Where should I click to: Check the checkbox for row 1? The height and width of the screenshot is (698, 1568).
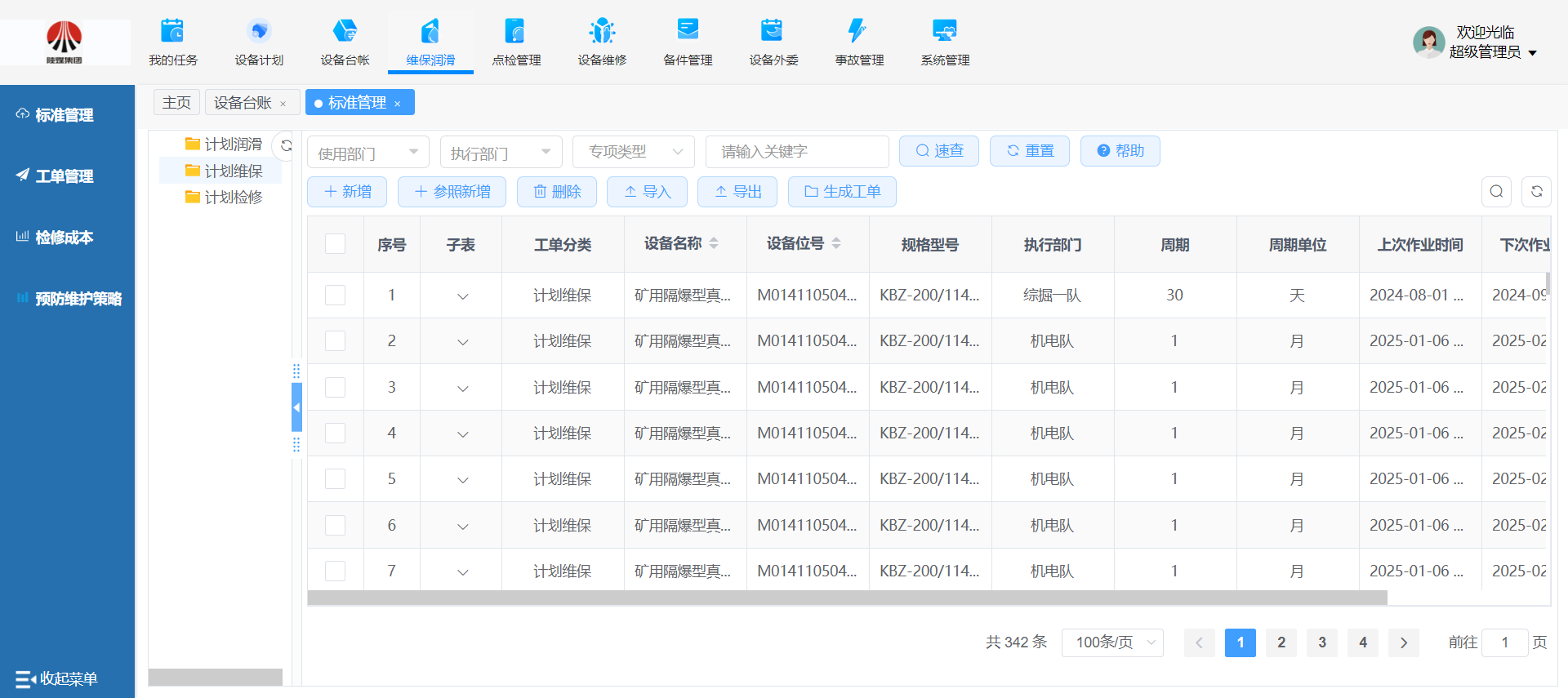335,295
